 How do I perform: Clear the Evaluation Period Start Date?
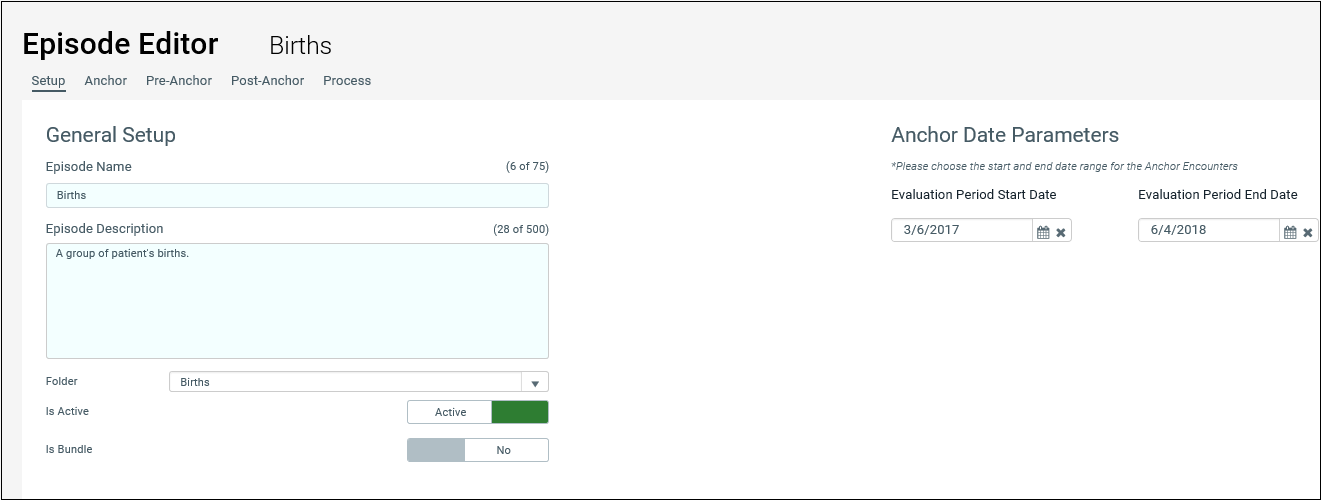(1061, 232)
